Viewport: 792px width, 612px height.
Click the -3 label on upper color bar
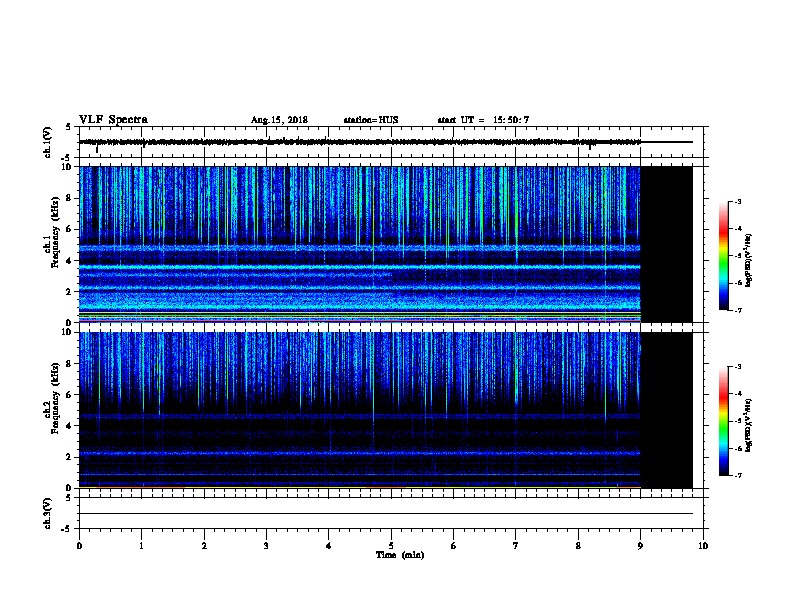737,201
